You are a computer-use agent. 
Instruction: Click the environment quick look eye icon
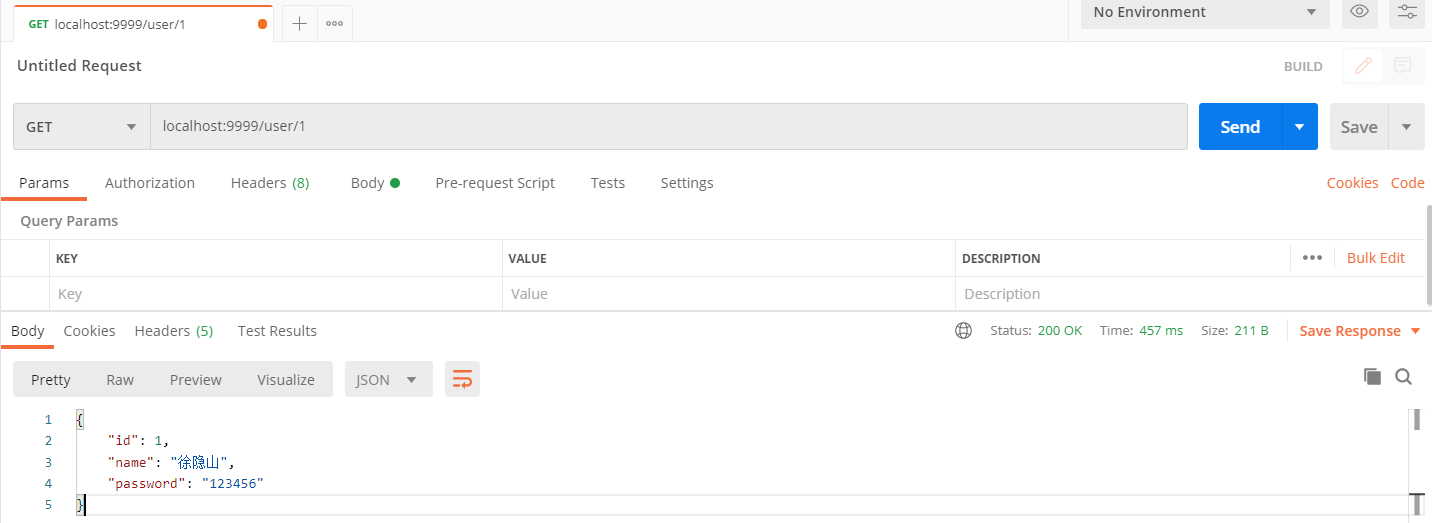(x=1359, y=12)
